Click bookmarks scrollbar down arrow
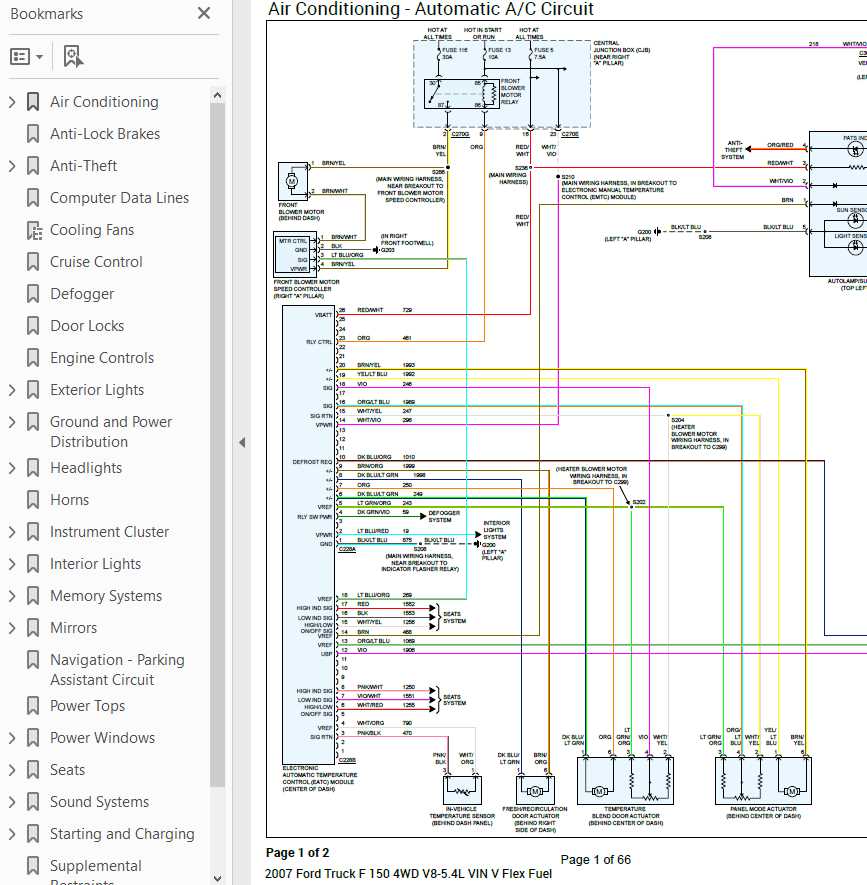Image resolution: width=867 pixels, height=885 pixels. (217, 878)
